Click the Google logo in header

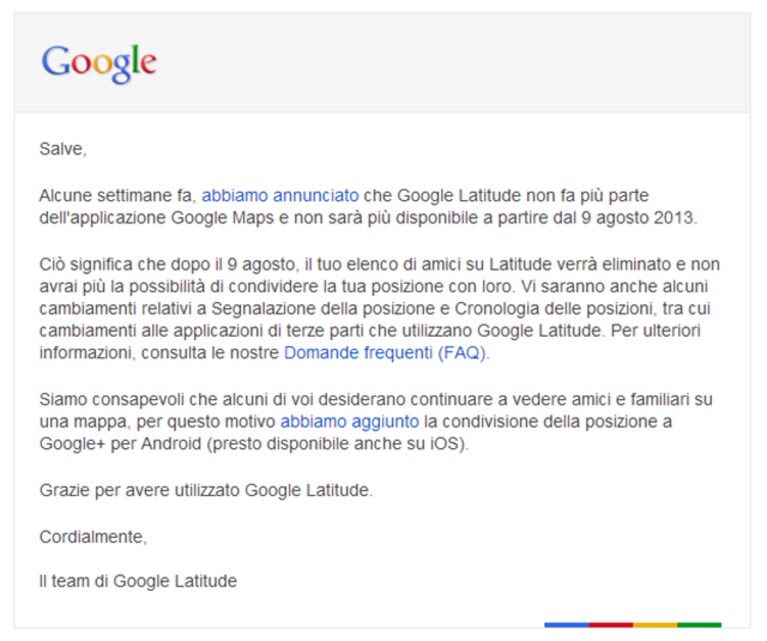click(x=99, y=64)
